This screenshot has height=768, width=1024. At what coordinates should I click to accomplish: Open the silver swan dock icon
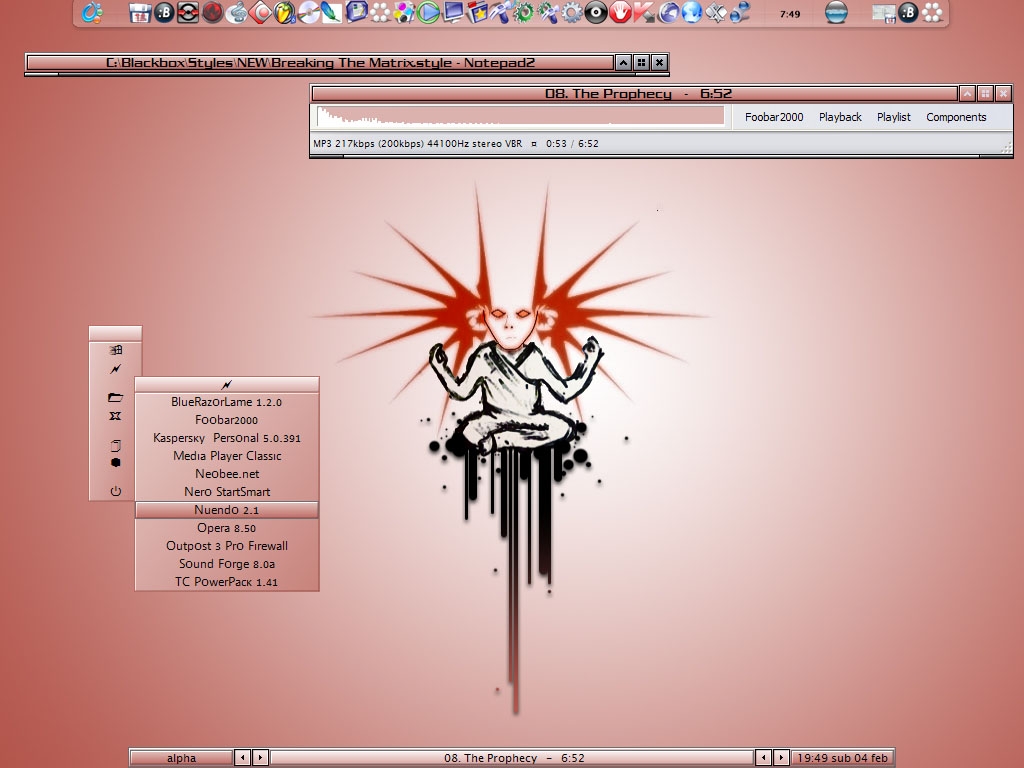click(236, 12)
